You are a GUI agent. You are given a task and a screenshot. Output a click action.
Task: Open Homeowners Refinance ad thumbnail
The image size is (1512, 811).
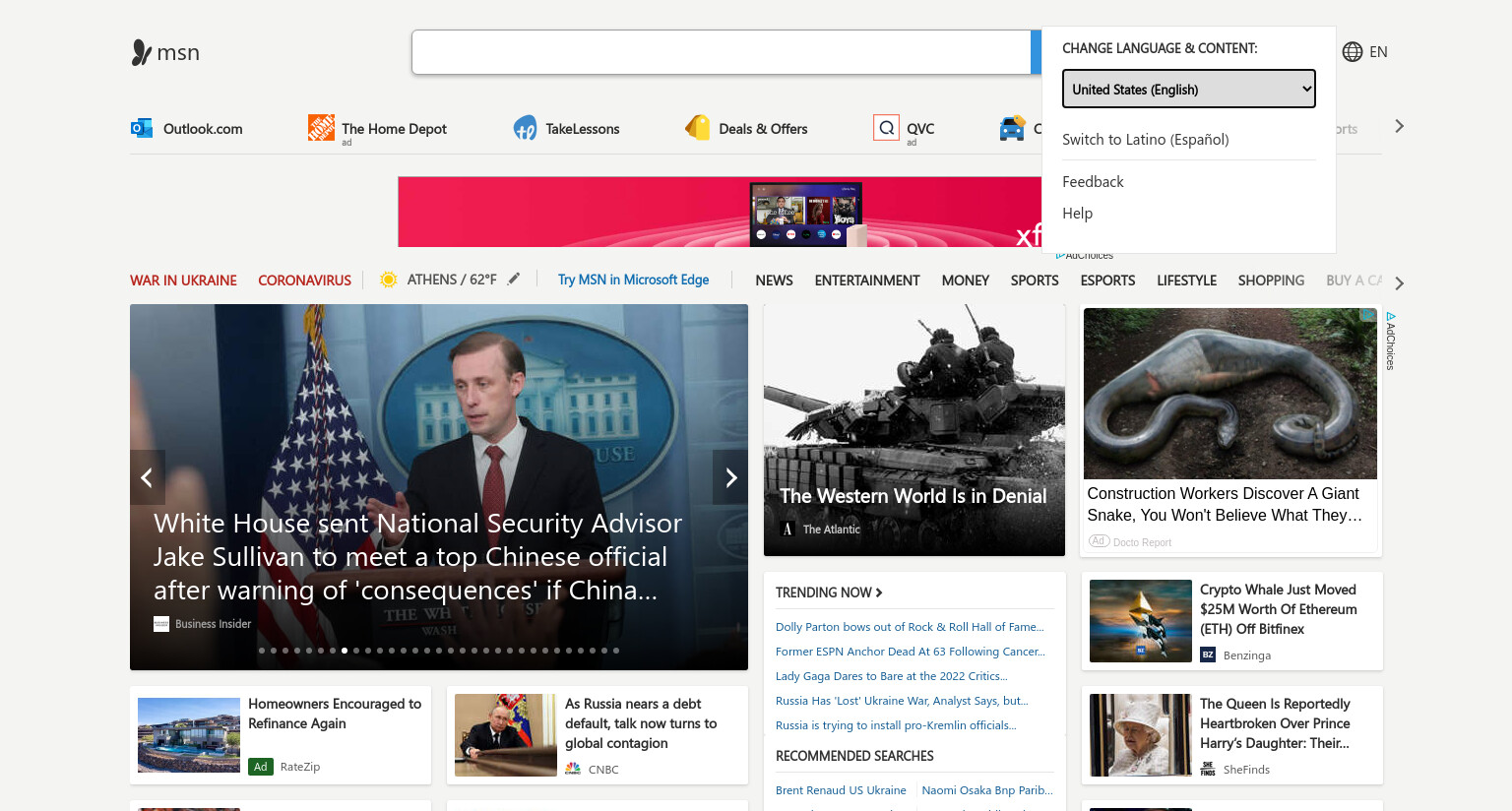pyautogui.click(x=189, y=735)
